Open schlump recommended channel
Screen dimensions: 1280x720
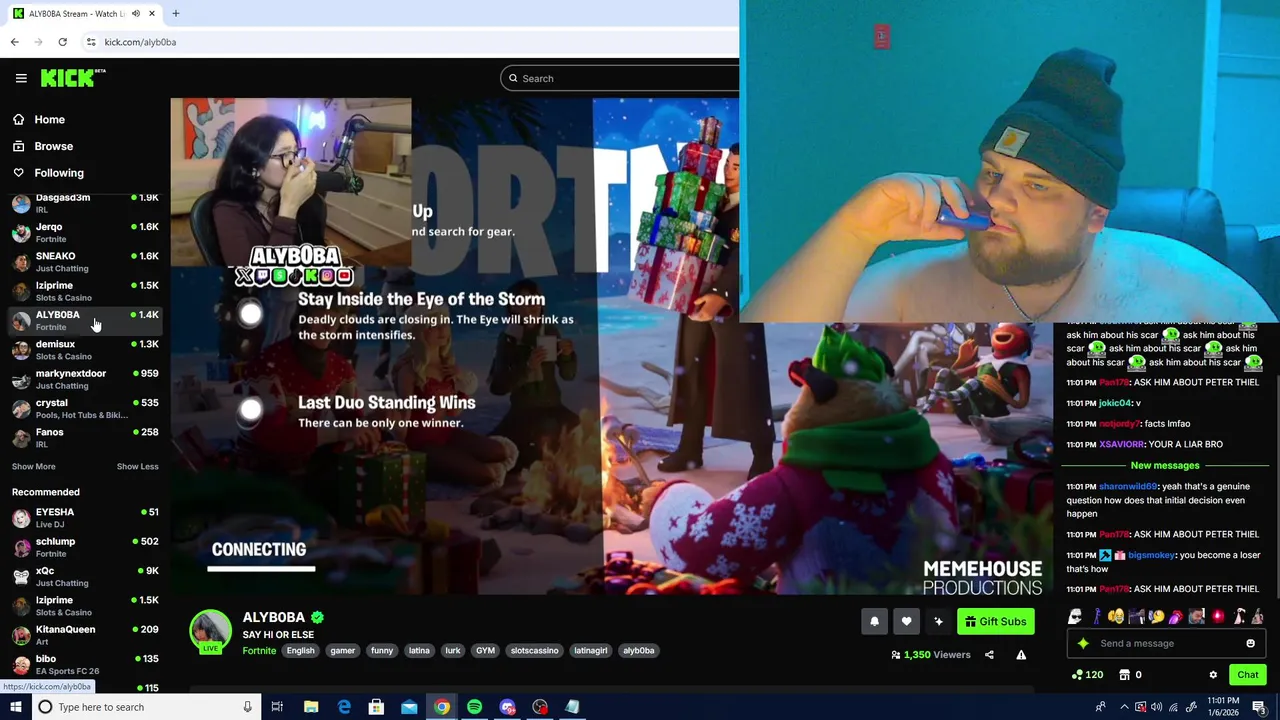(x=85, y=547)
